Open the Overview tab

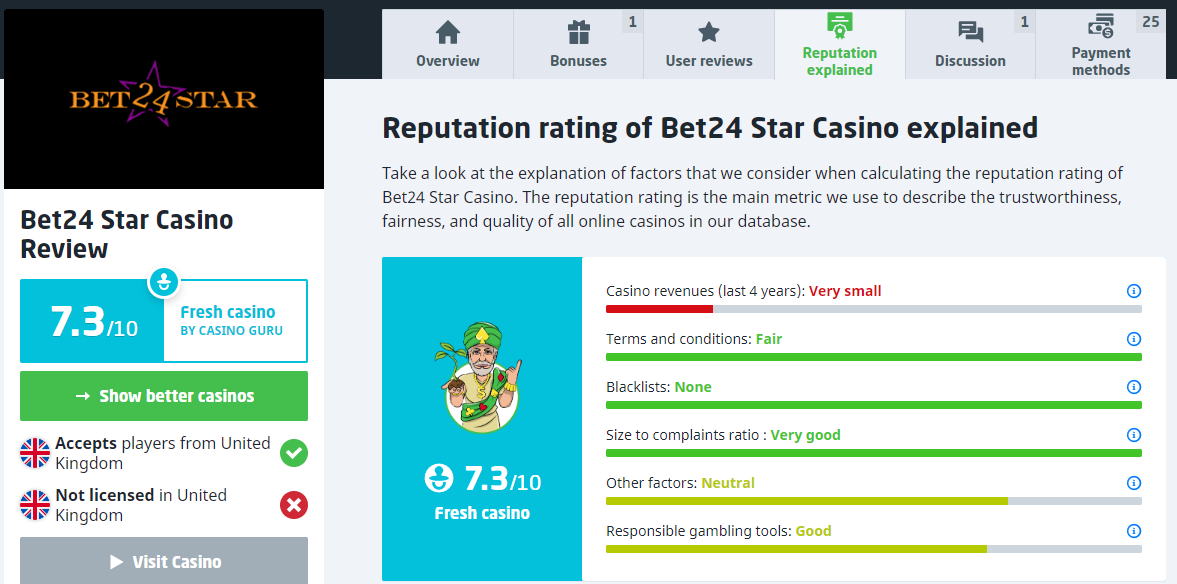point(448,45)
